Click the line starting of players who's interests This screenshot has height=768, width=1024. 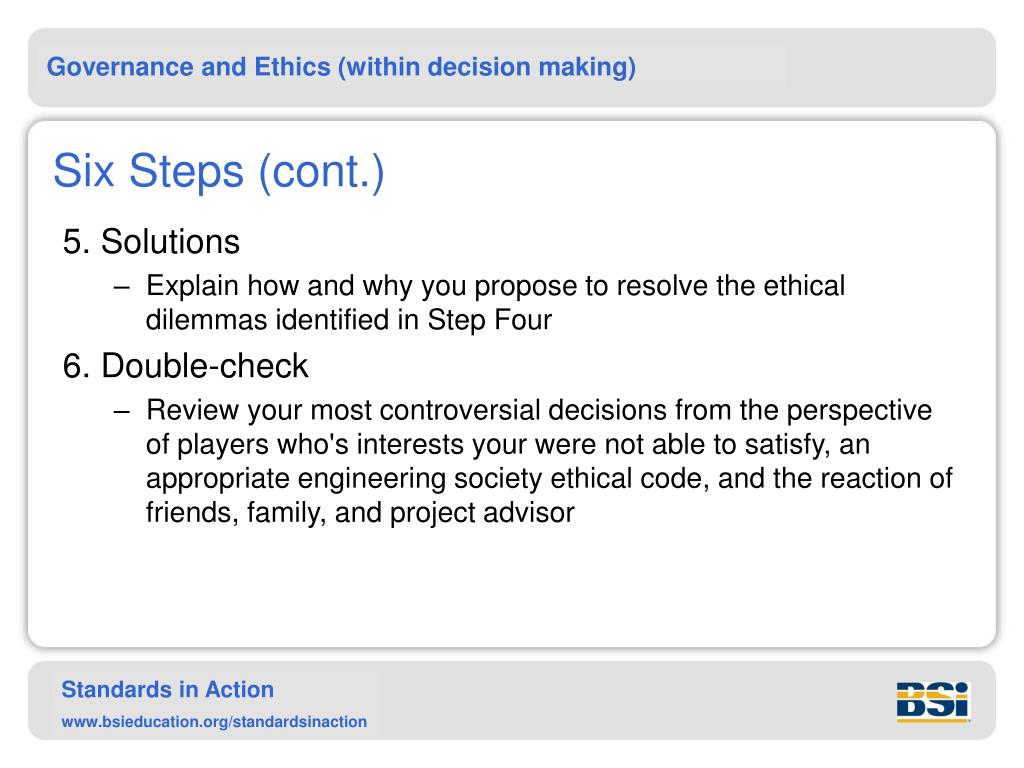(x=508, y=445)
